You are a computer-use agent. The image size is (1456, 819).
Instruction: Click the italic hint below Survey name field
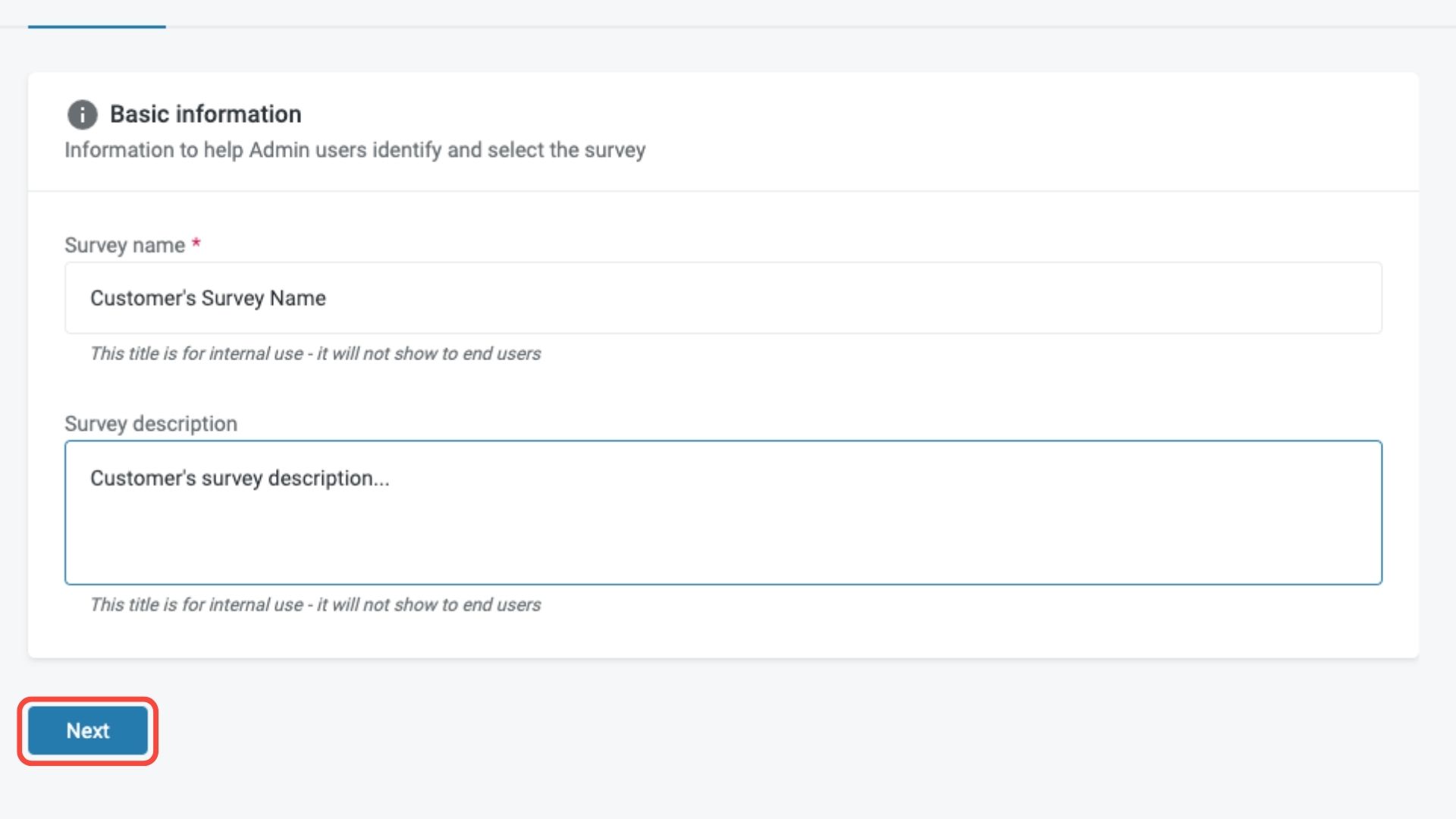[315, 353]
